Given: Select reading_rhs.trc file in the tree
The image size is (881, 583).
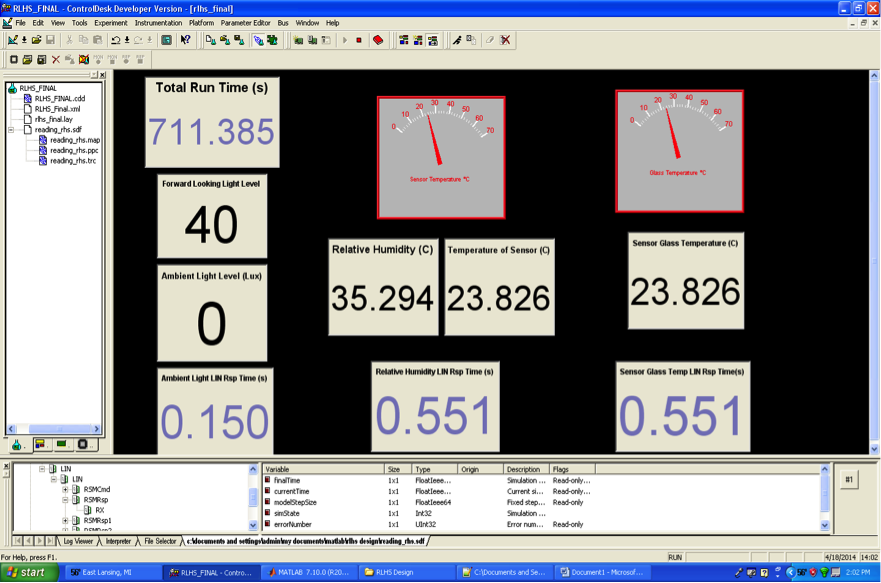Looking at the screenshot, I should (73, 161).
